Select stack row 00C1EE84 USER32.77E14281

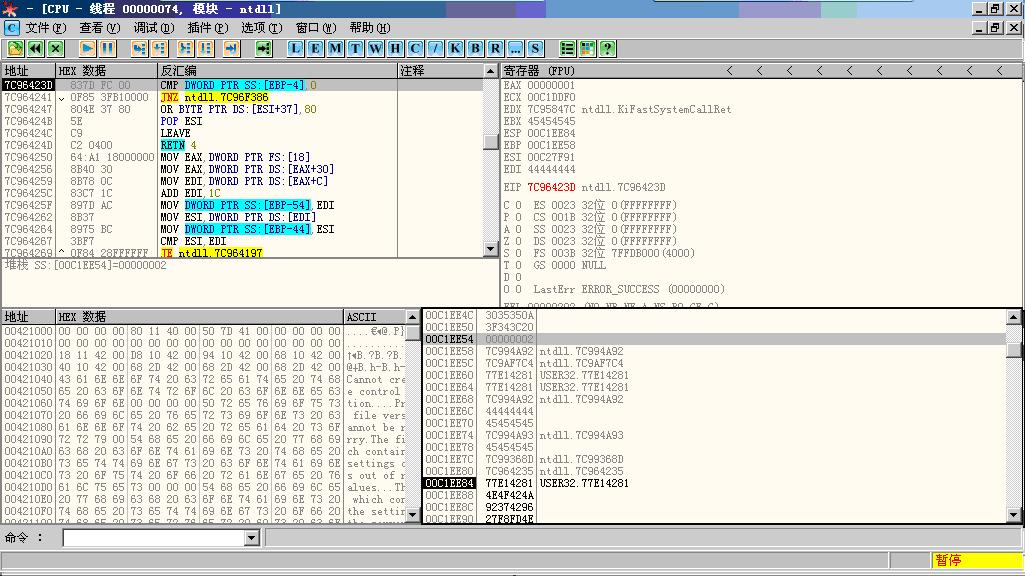[714, 483]
